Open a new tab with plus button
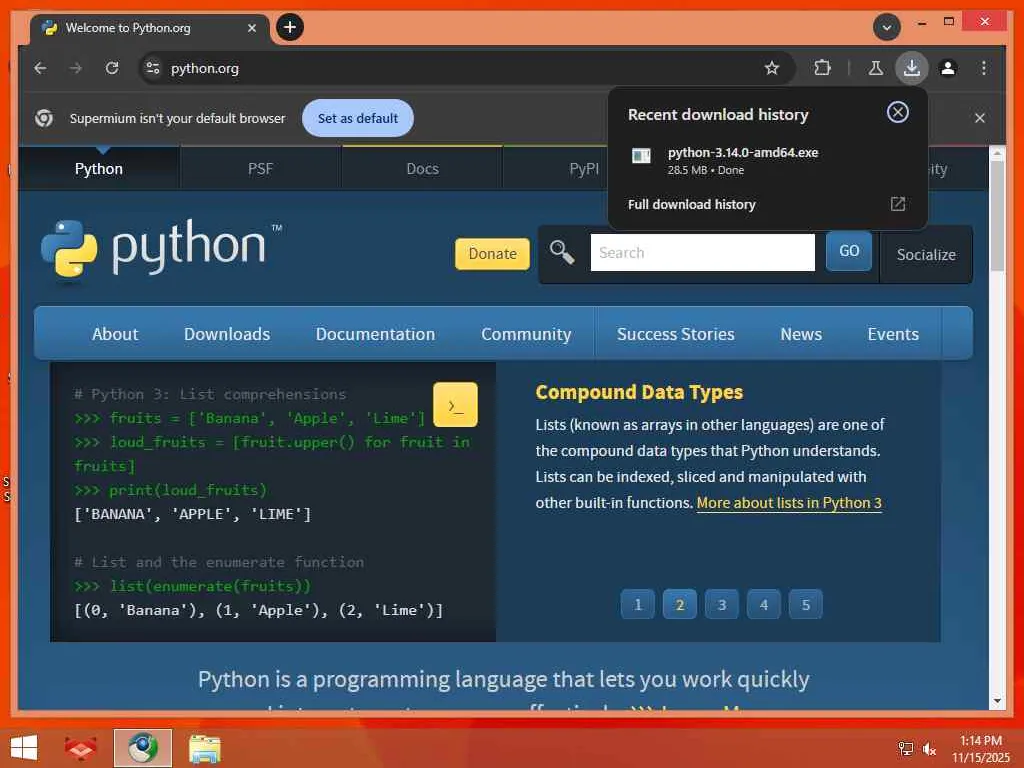 (x=290, y=27)
